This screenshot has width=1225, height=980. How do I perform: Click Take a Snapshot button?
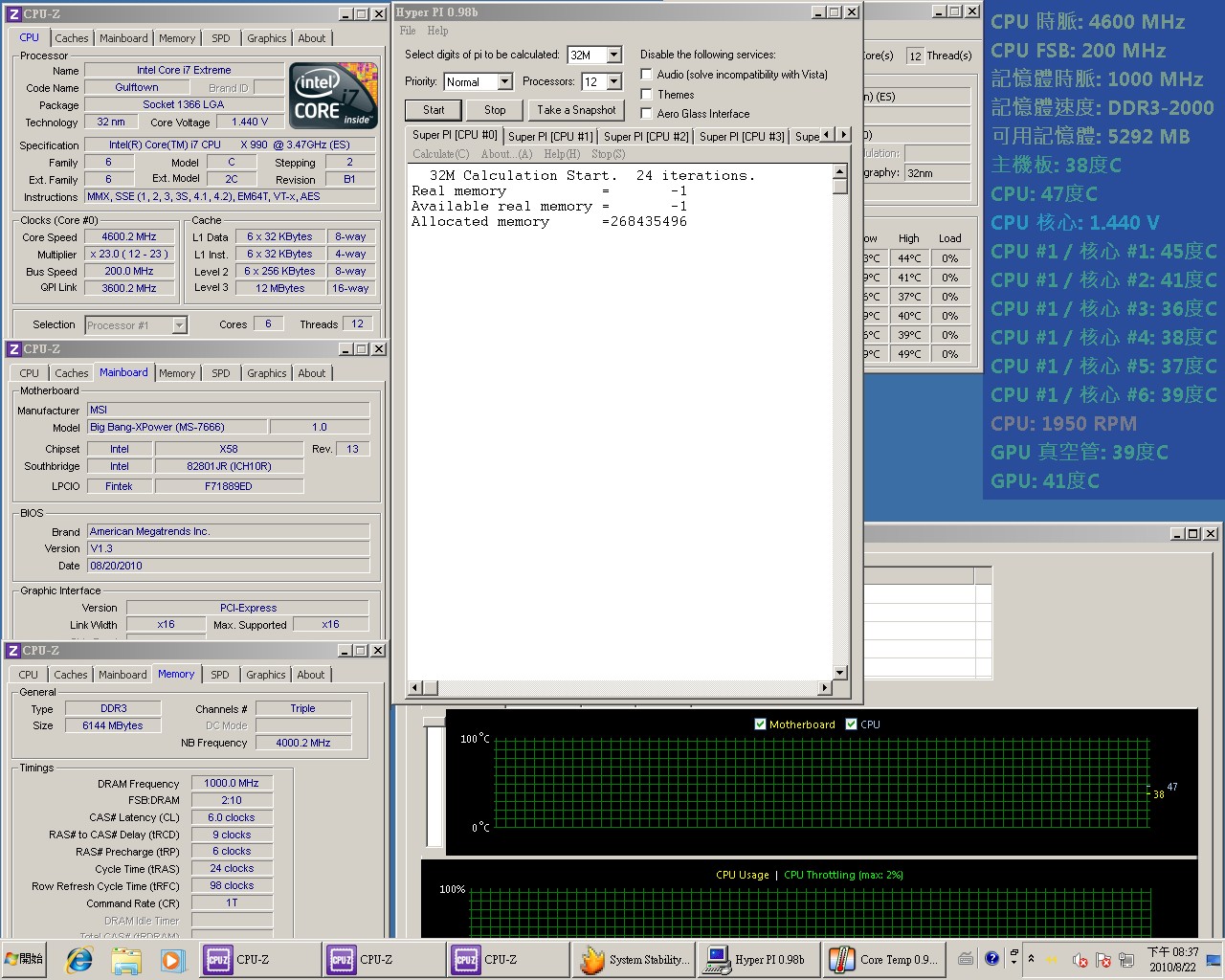pos(576,110)
